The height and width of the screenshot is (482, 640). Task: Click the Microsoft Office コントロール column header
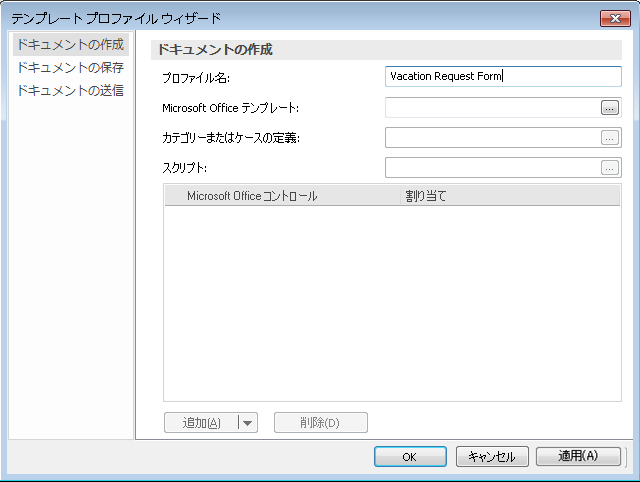click(x=282, y=196)
